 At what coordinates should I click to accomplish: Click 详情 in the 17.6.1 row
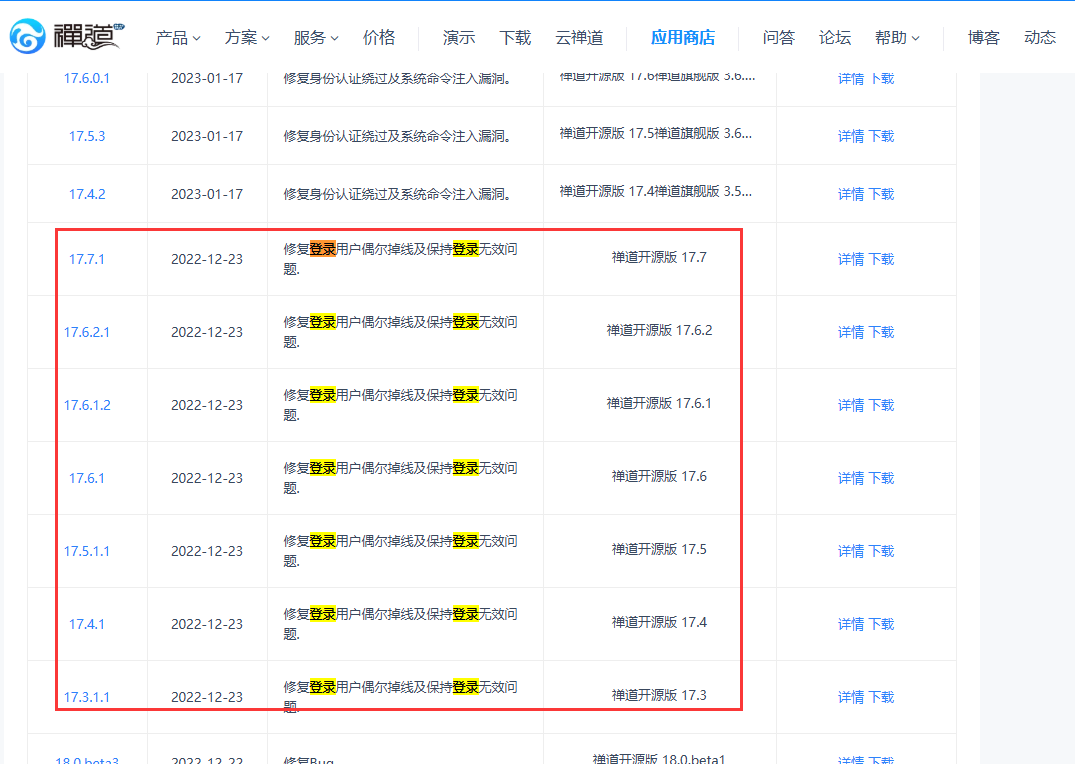851,478
